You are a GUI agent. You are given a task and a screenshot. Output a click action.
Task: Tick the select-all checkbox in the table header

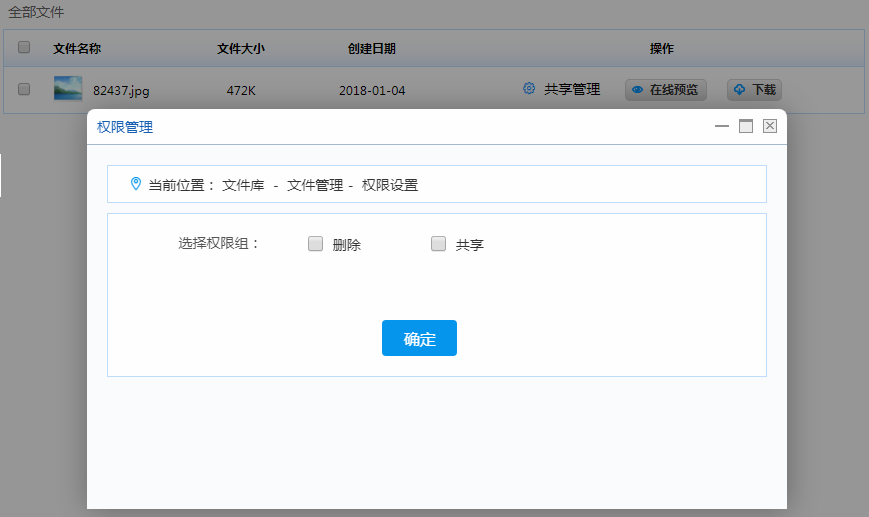[24, 47]
